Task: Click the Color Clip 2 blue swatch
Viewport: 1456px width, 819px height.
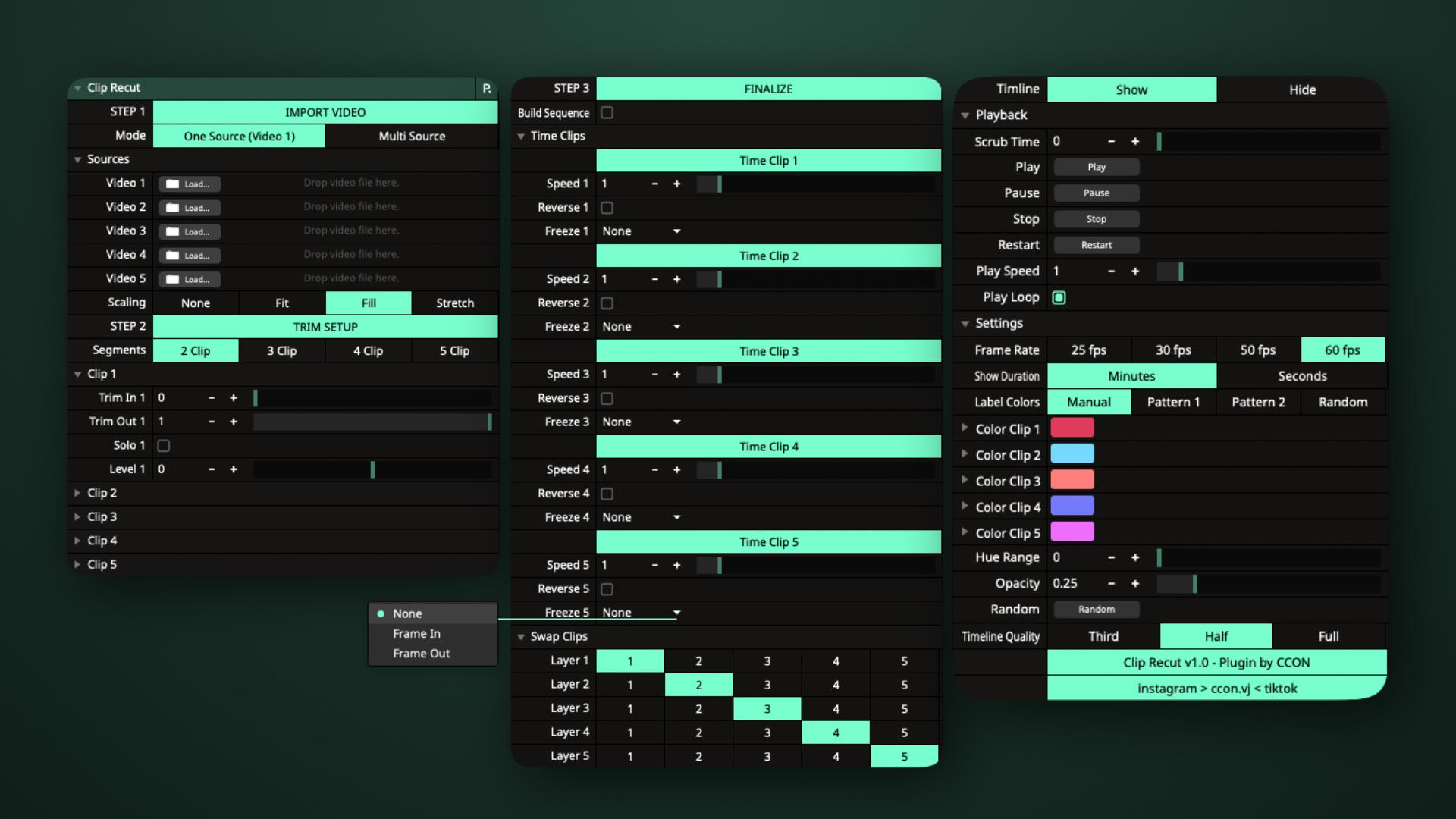Action: (x=1072, y=454)
